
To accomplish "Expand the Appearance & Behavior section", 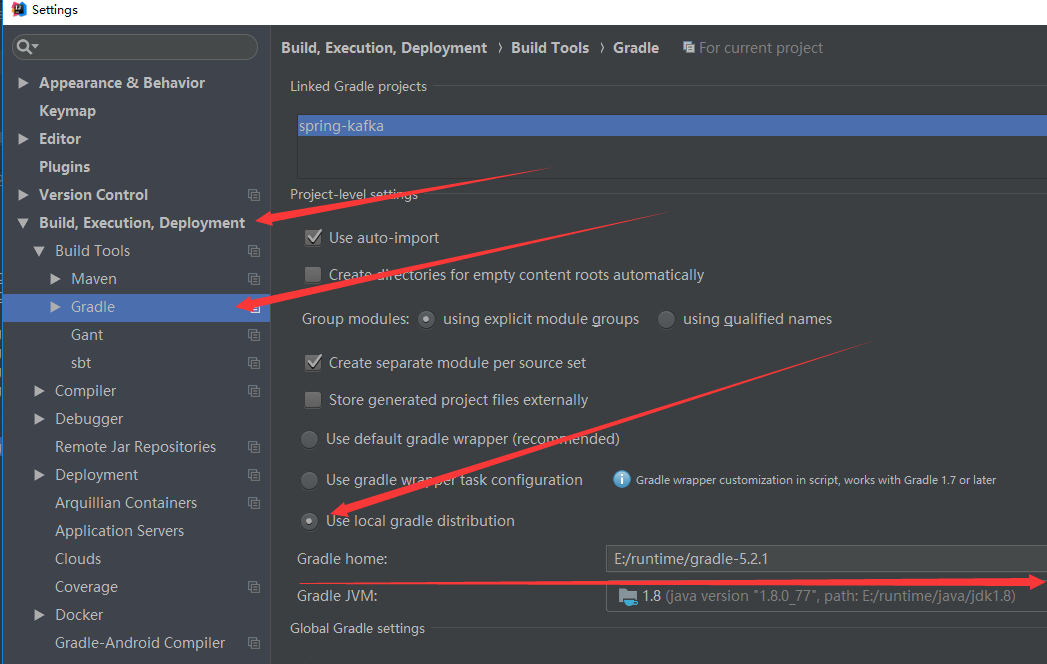I will 23,83.
